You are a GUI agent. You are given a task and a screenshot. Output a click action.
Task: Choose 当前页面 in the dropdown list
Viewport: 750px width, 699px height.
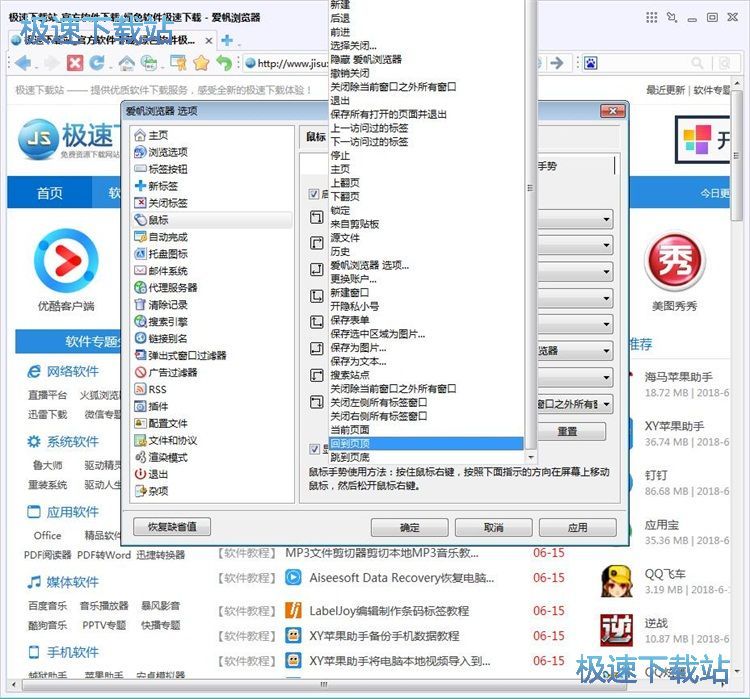click(x=426, y=430)
